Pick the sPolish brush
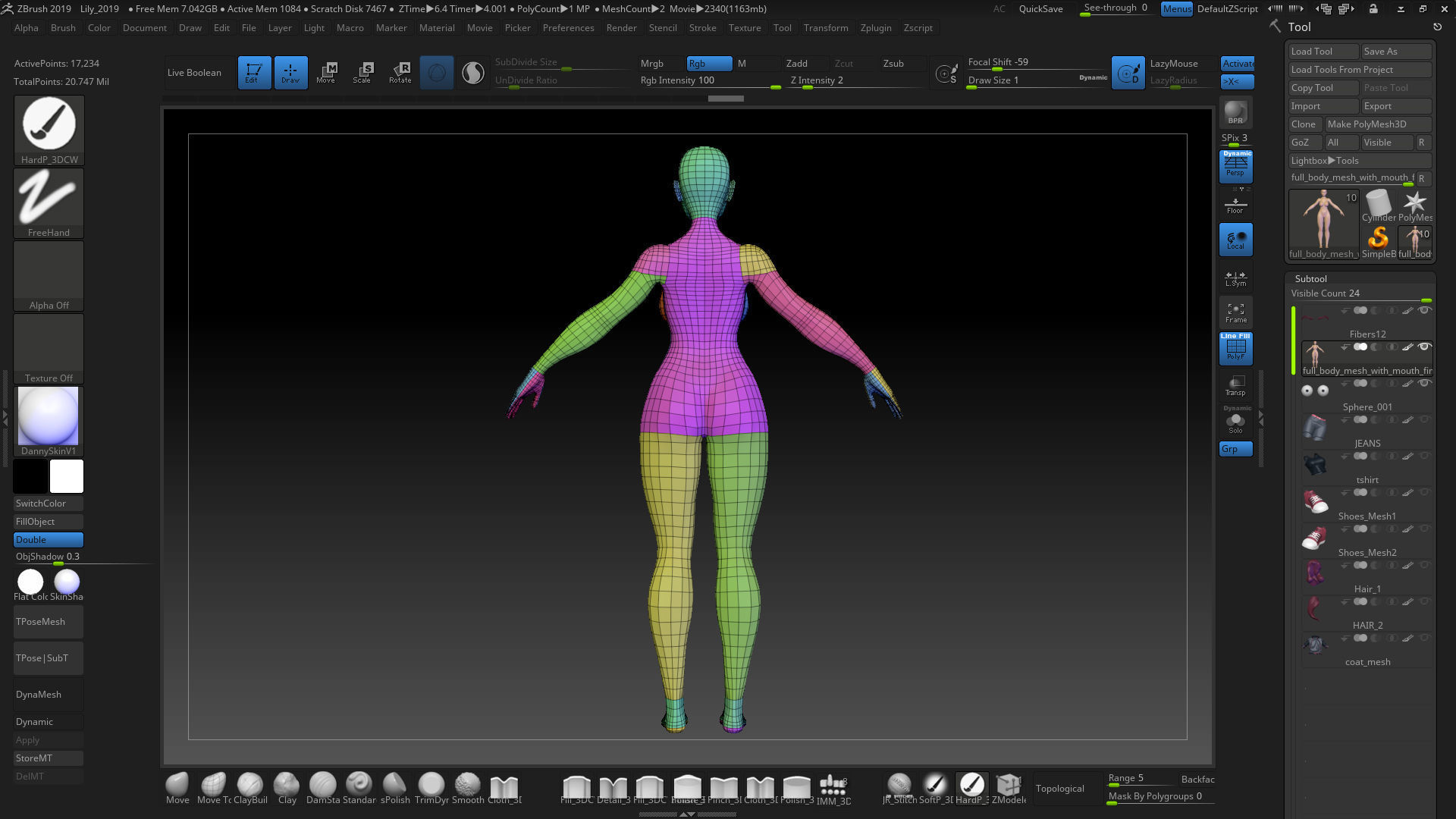Screen dimensions: 1456x819 click(395, 788)
